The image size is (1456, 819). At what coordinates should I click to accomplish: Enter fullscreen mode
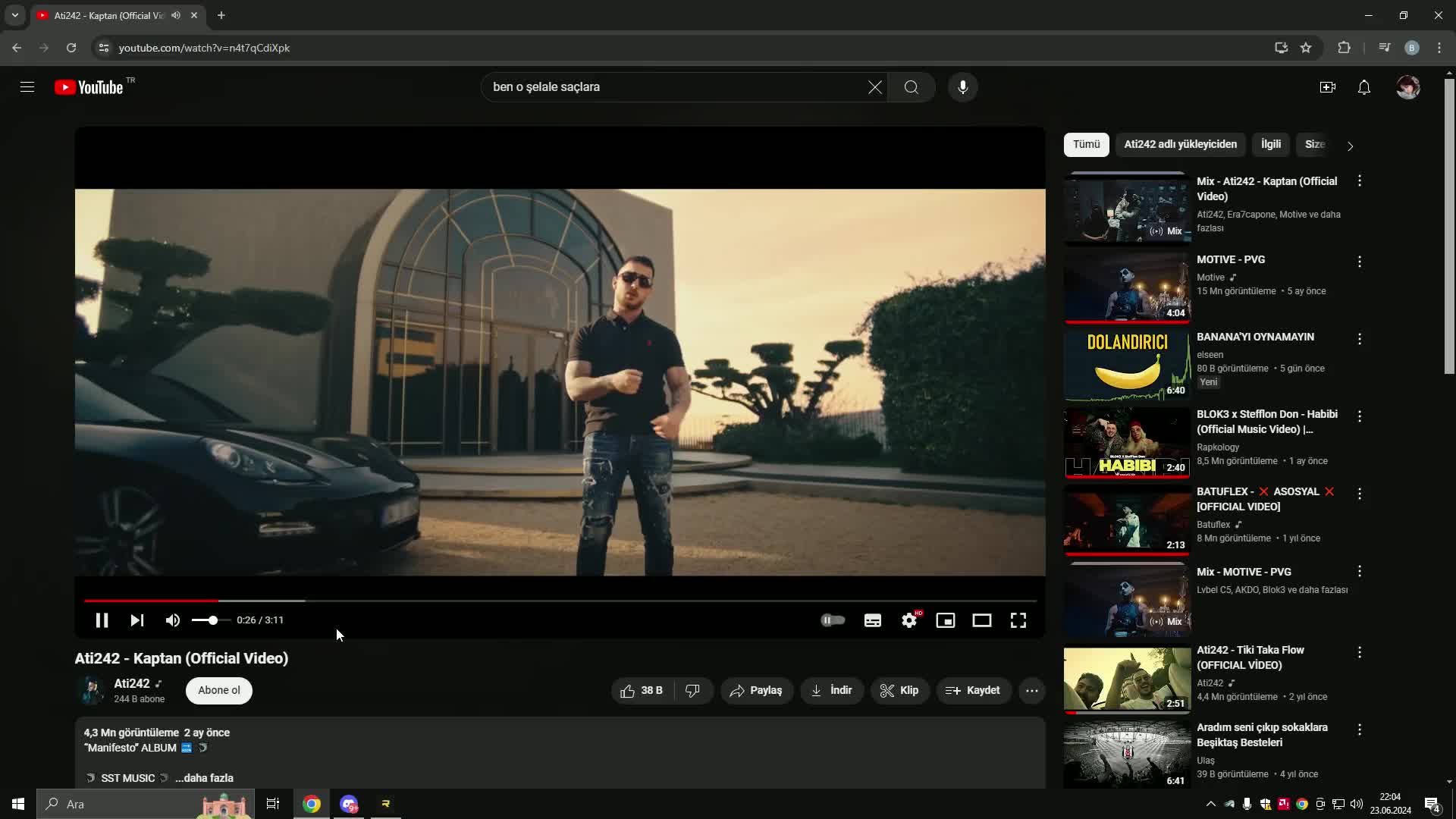(x=1018, y=620)
